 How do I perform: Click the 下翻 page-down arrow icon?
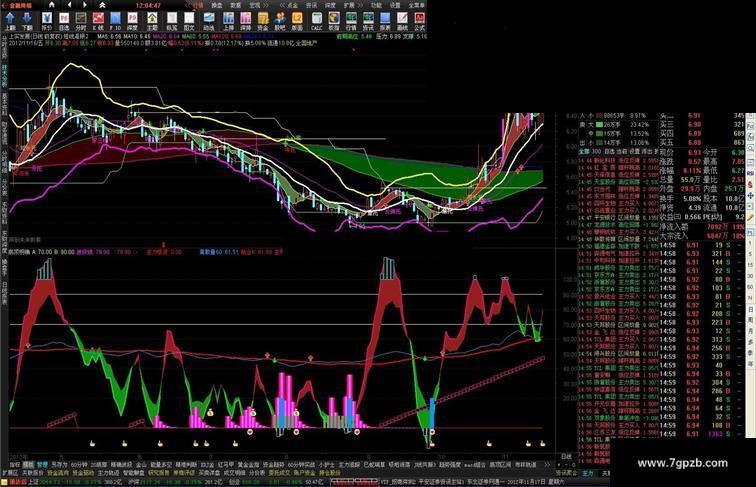[x=27, y=19]
